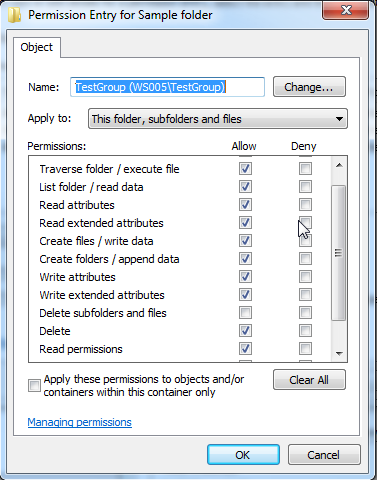Screen dimensions: 377x480
Task: Check Deny for Delete permission
Action: click(x=305, y=331)
